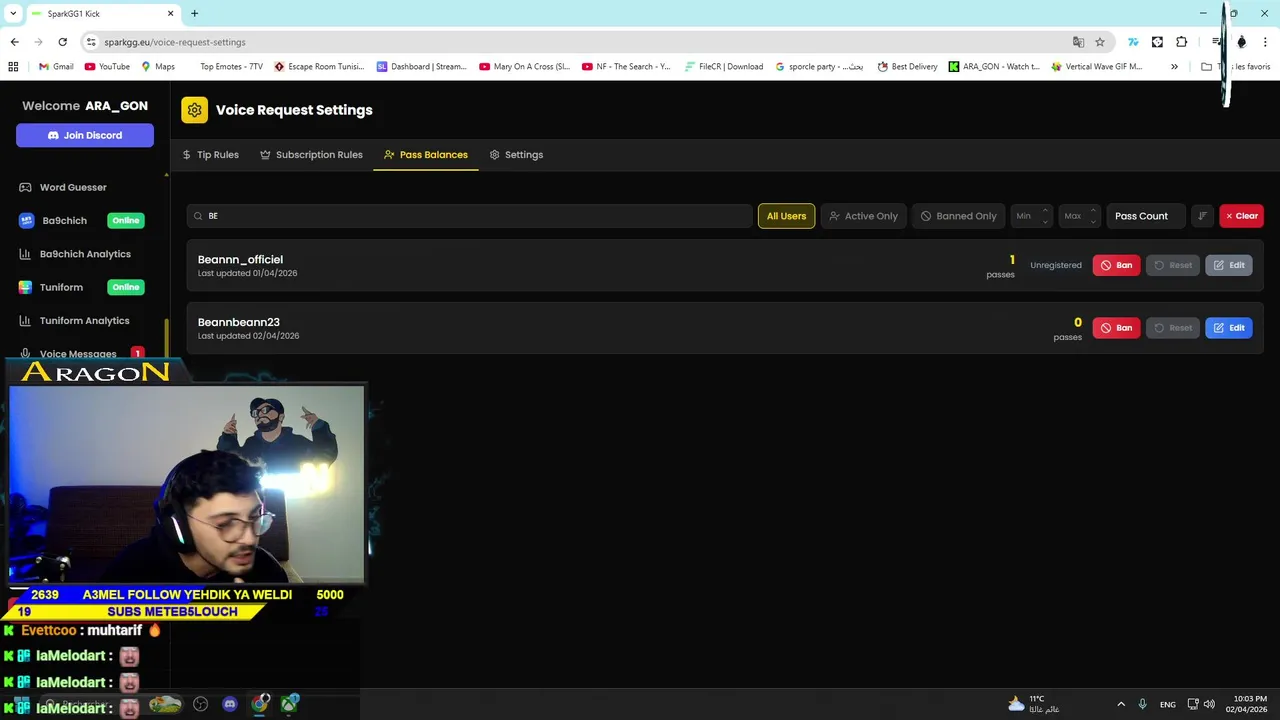Edit passes for Beannbeann23
Image resolution: width=1280 pixels, height=720 pixels.
[x=1228, y=328]
